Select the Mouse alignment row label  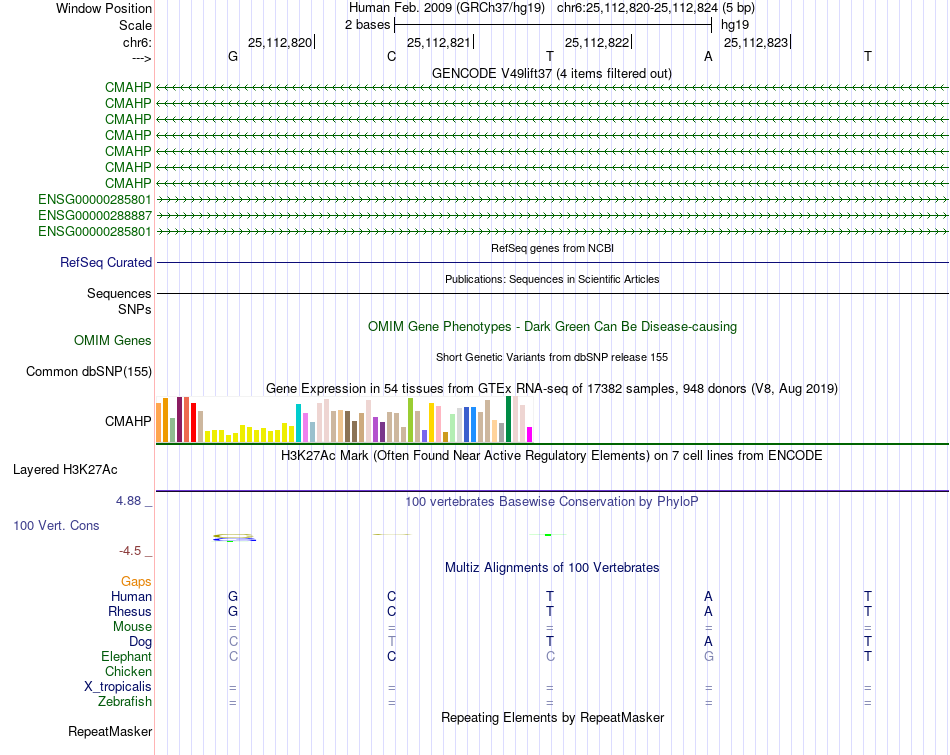[132, 627]
